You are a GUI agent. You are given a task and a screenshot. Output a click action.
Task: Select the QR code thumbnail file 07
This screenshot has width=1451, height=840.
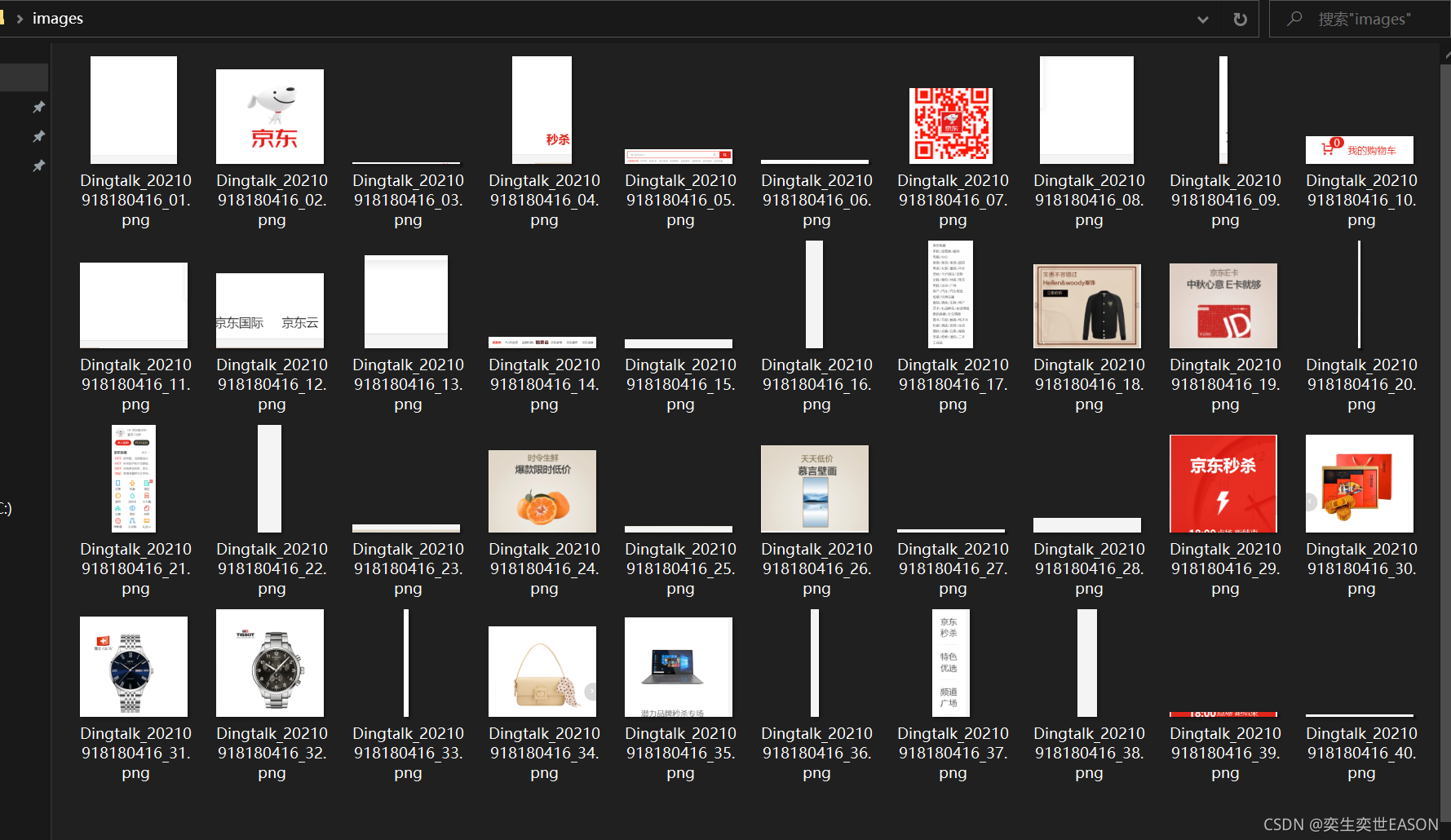tap(951, 126)
